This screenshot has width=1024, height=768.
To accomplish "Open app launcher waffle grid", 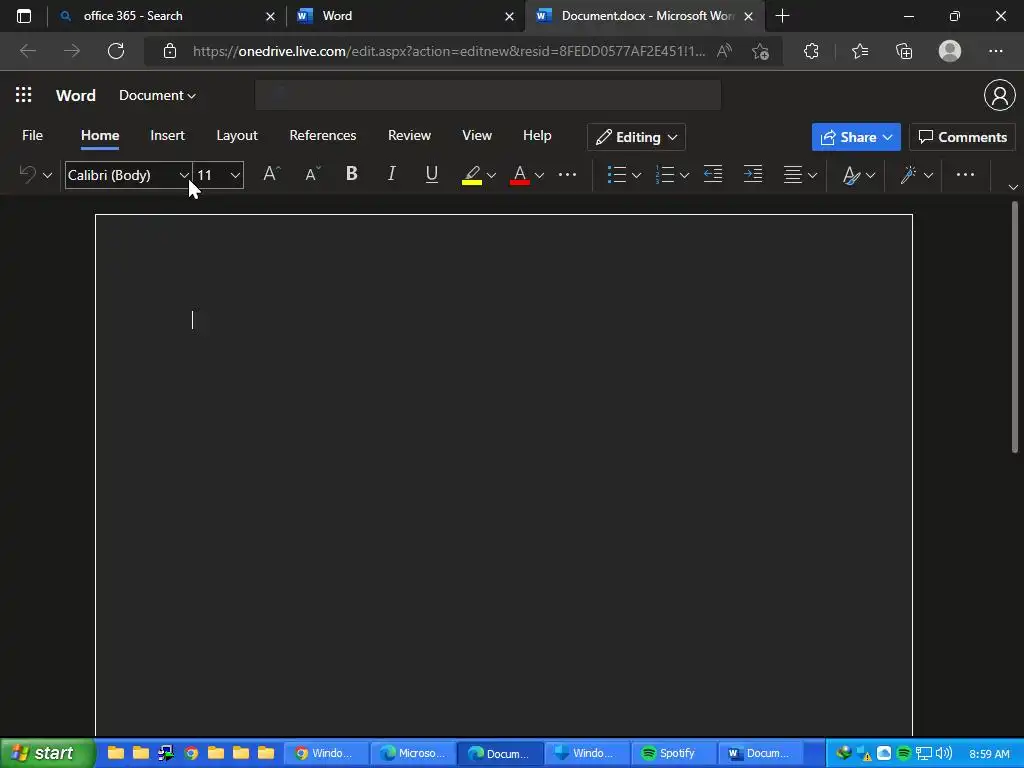I will click(24, 95).
